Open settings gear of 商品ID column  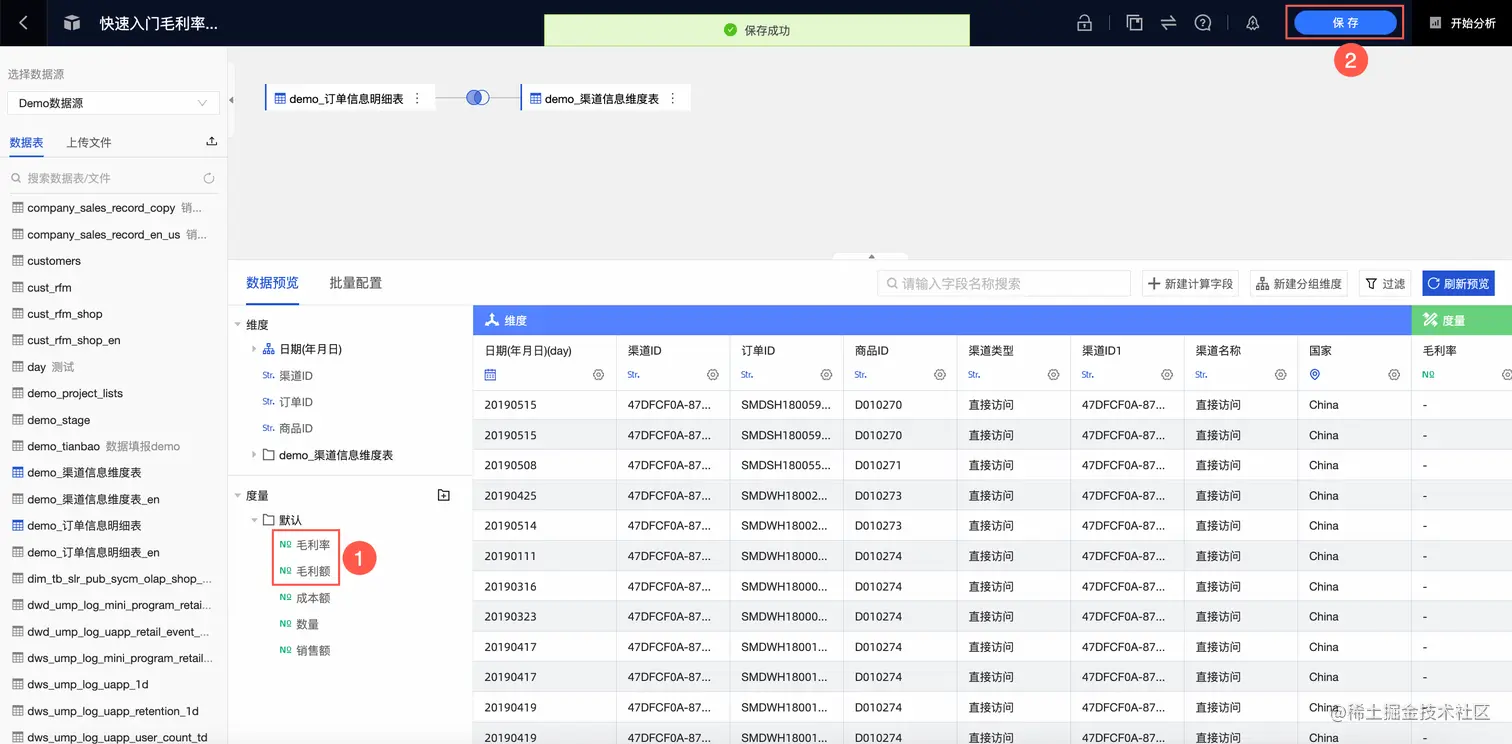pyautogui.click(x=939, y=374)
